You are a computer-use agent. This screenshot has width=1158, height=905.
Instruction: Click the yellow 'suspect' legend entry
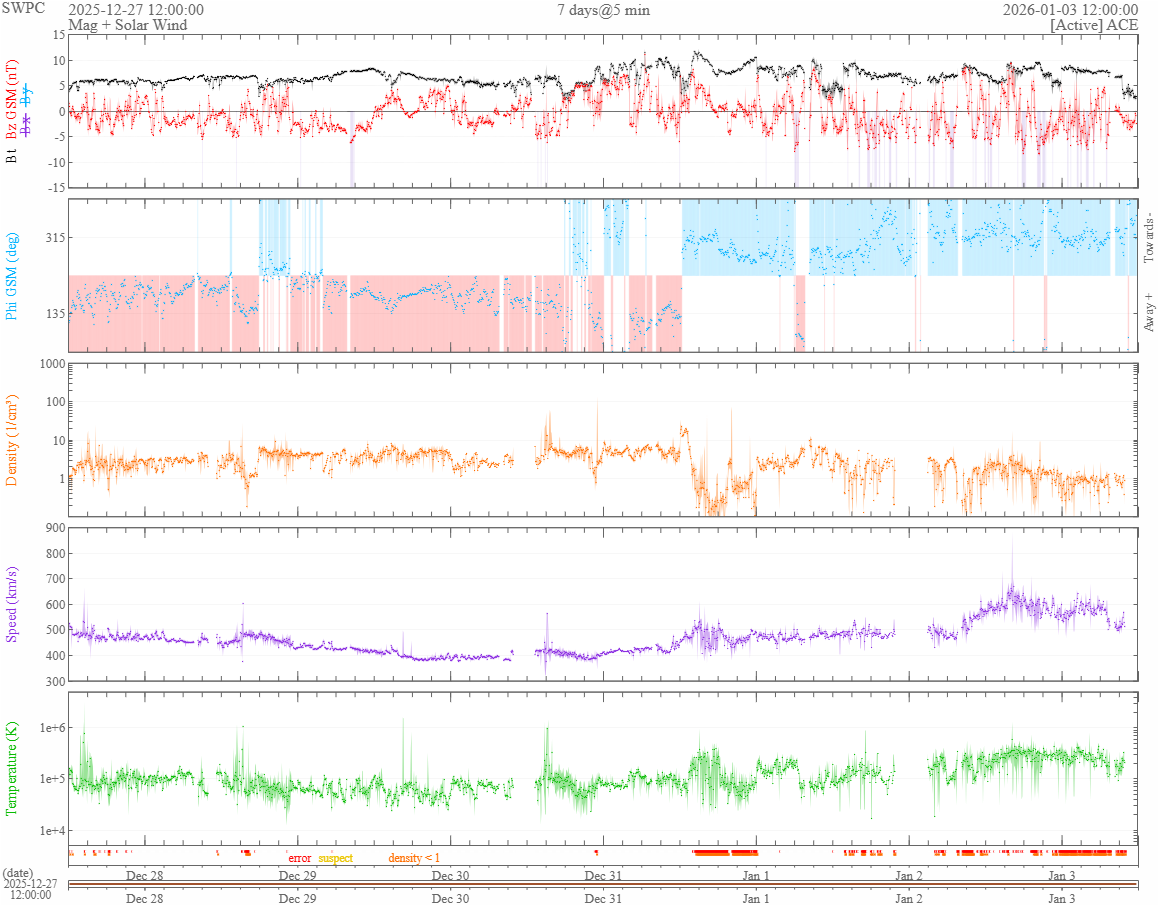pyautogui.click(x=336, y=858)
